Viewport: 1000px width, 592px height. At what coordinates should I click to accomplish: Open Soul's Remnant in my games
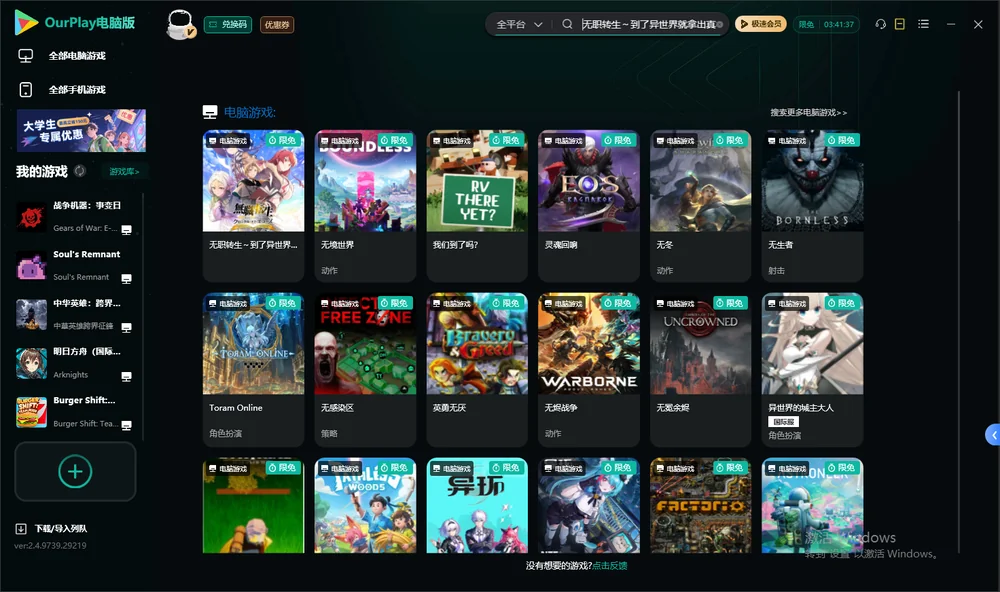[75, 266]
